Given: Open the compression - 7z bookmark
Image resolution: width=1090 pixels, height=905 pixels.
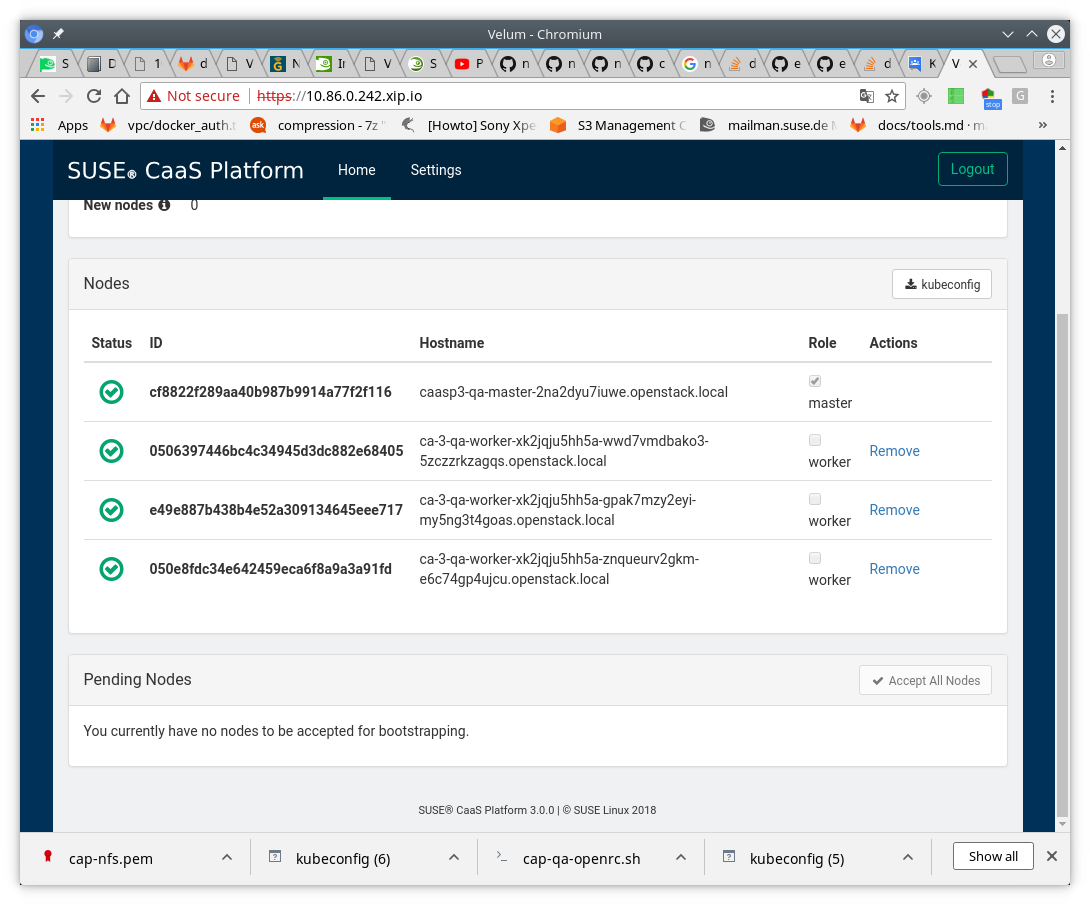Looking at the screenshot, I should click(318, 125).
